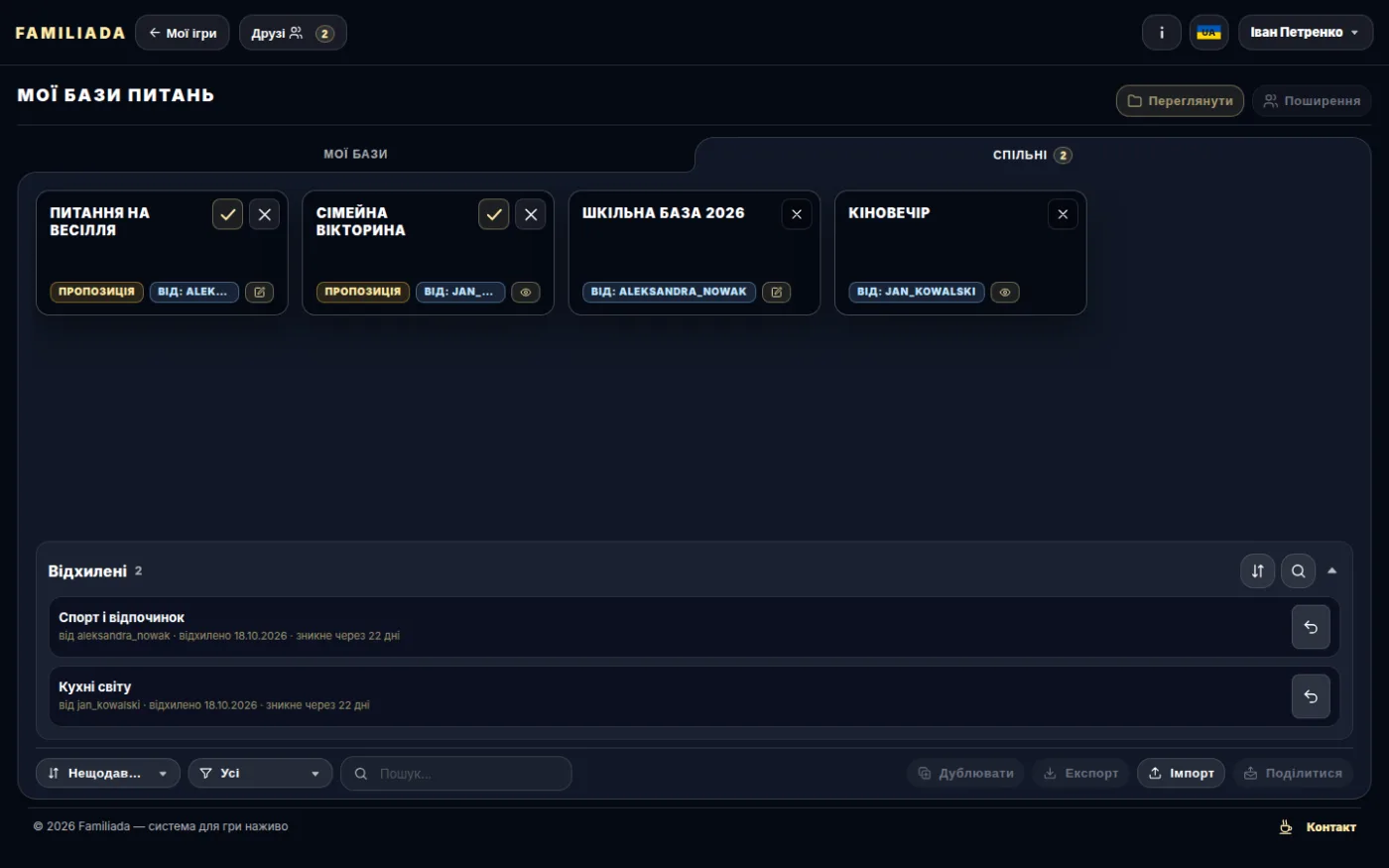Click the Кіновечір card title
The width and height of the screenshot is (1389, 868).
pos(889,212)
